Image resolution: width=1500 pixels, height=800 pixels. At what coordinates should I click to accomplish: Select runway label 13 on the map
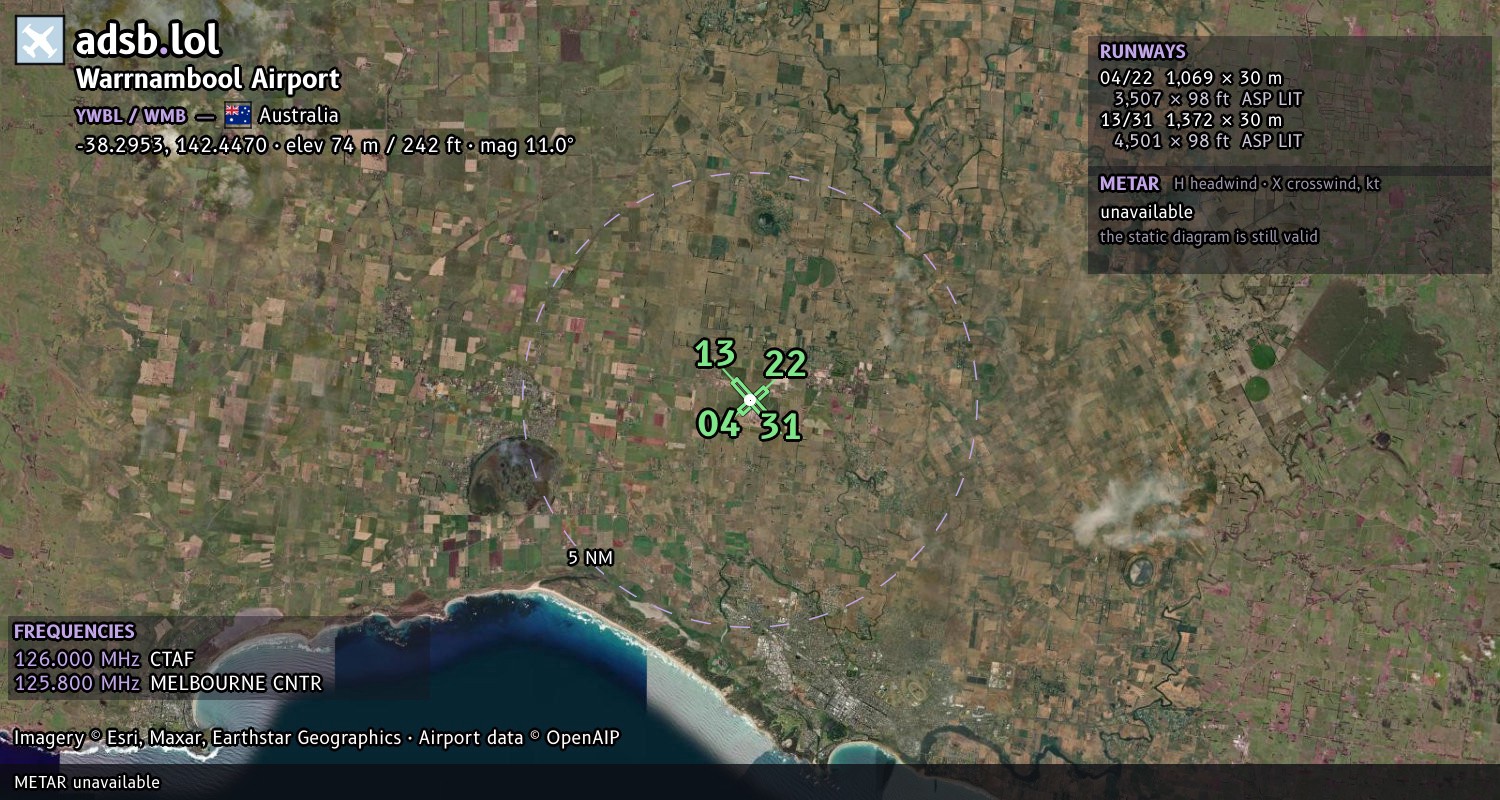coord(715,353)
